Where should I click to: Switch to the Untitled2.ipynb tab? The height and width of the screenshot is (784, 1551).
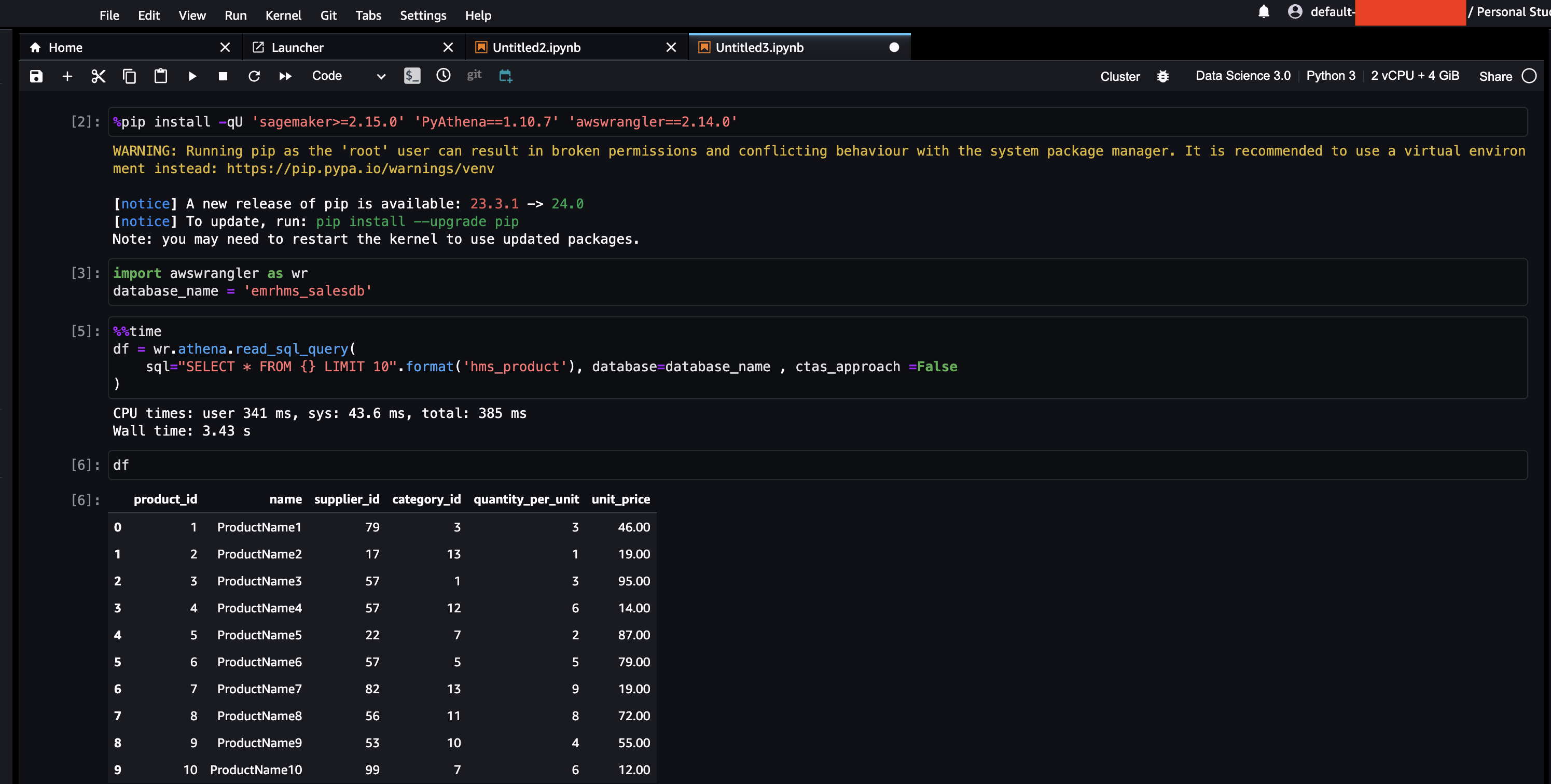(536, 48)
